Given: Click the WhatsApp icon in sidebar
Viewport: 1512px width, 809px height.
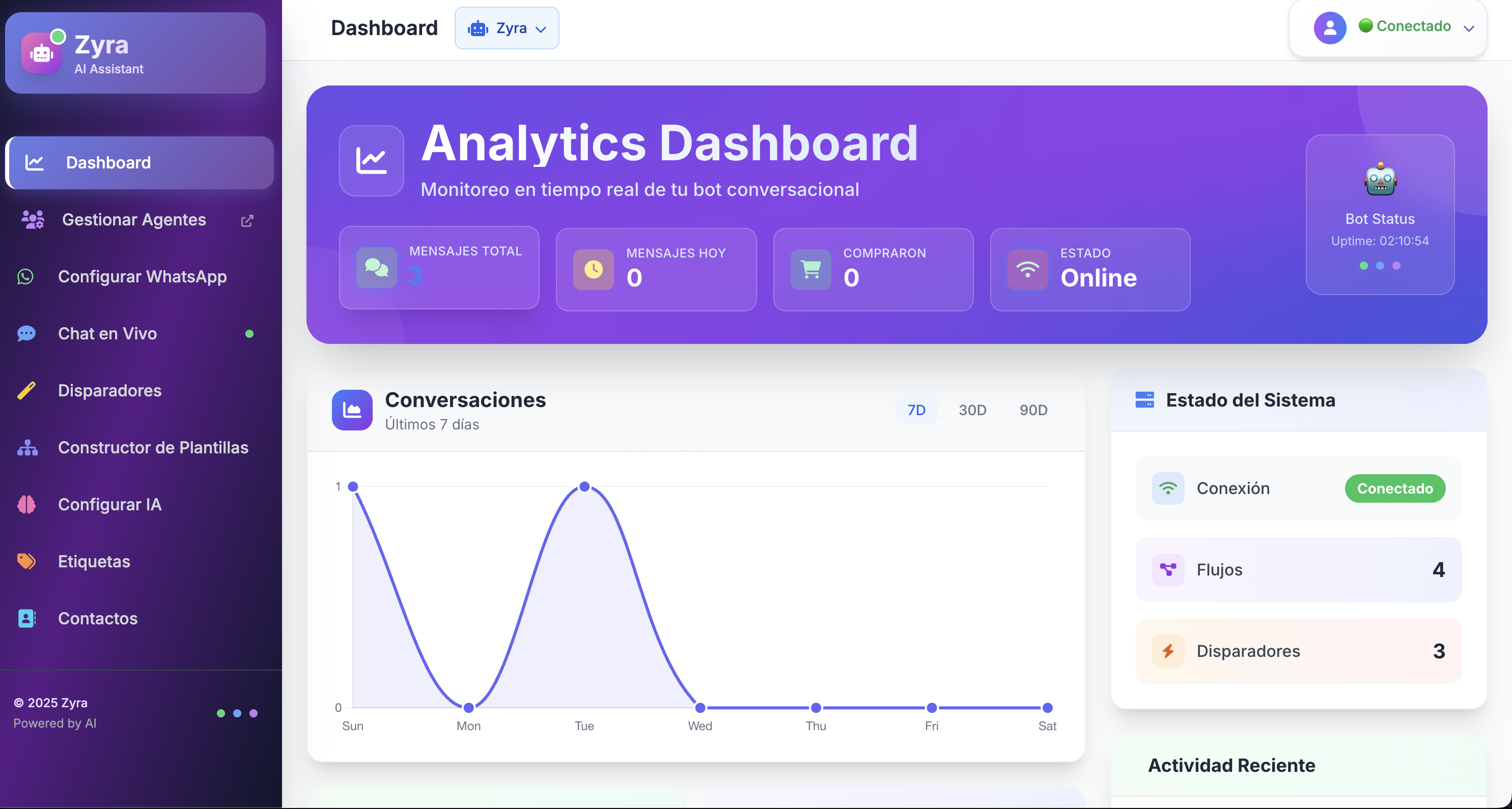Looking at the screenshot, I should click(25, 276).
